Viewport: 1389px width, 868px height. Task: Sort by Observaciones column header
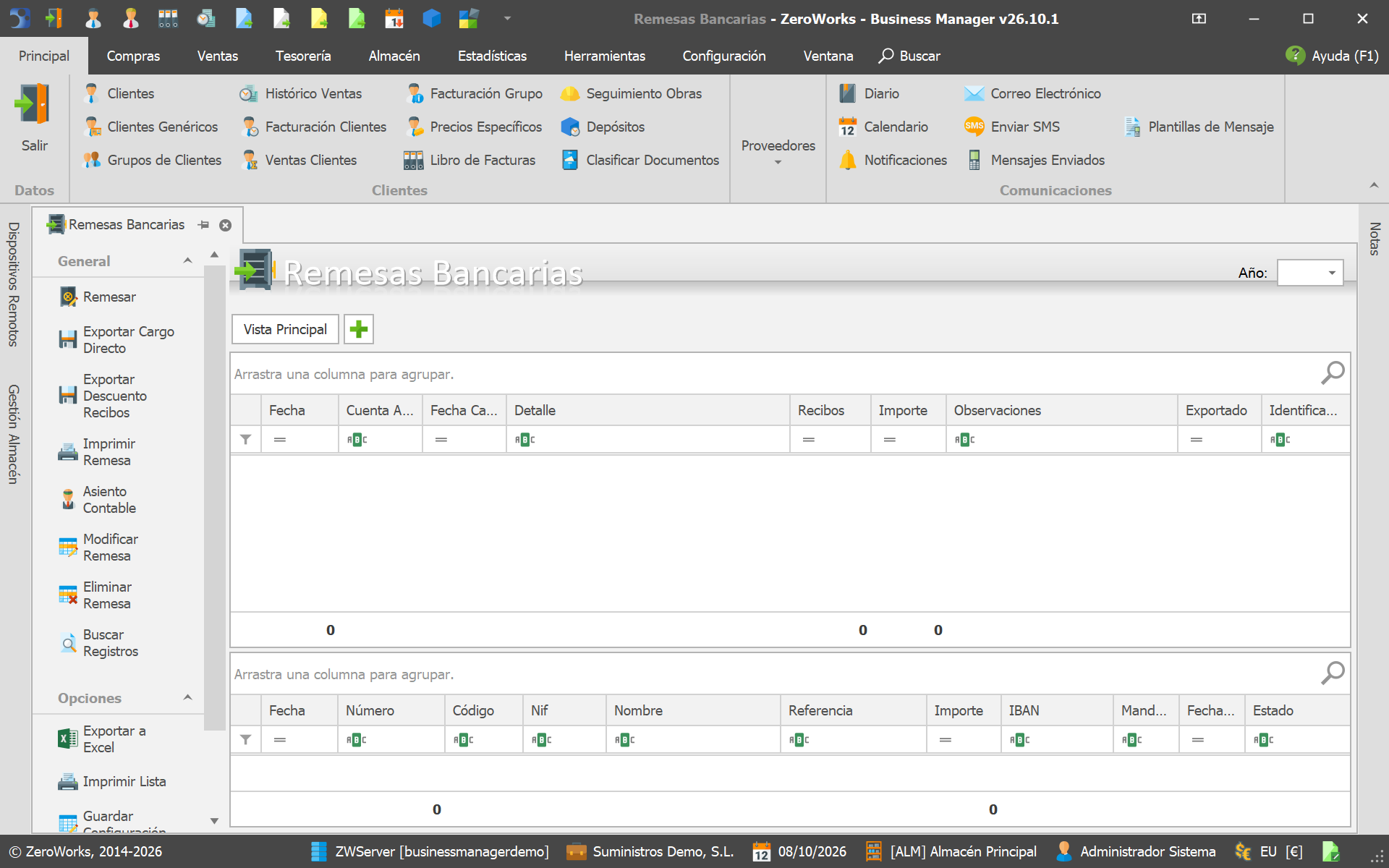point(1061,410)
